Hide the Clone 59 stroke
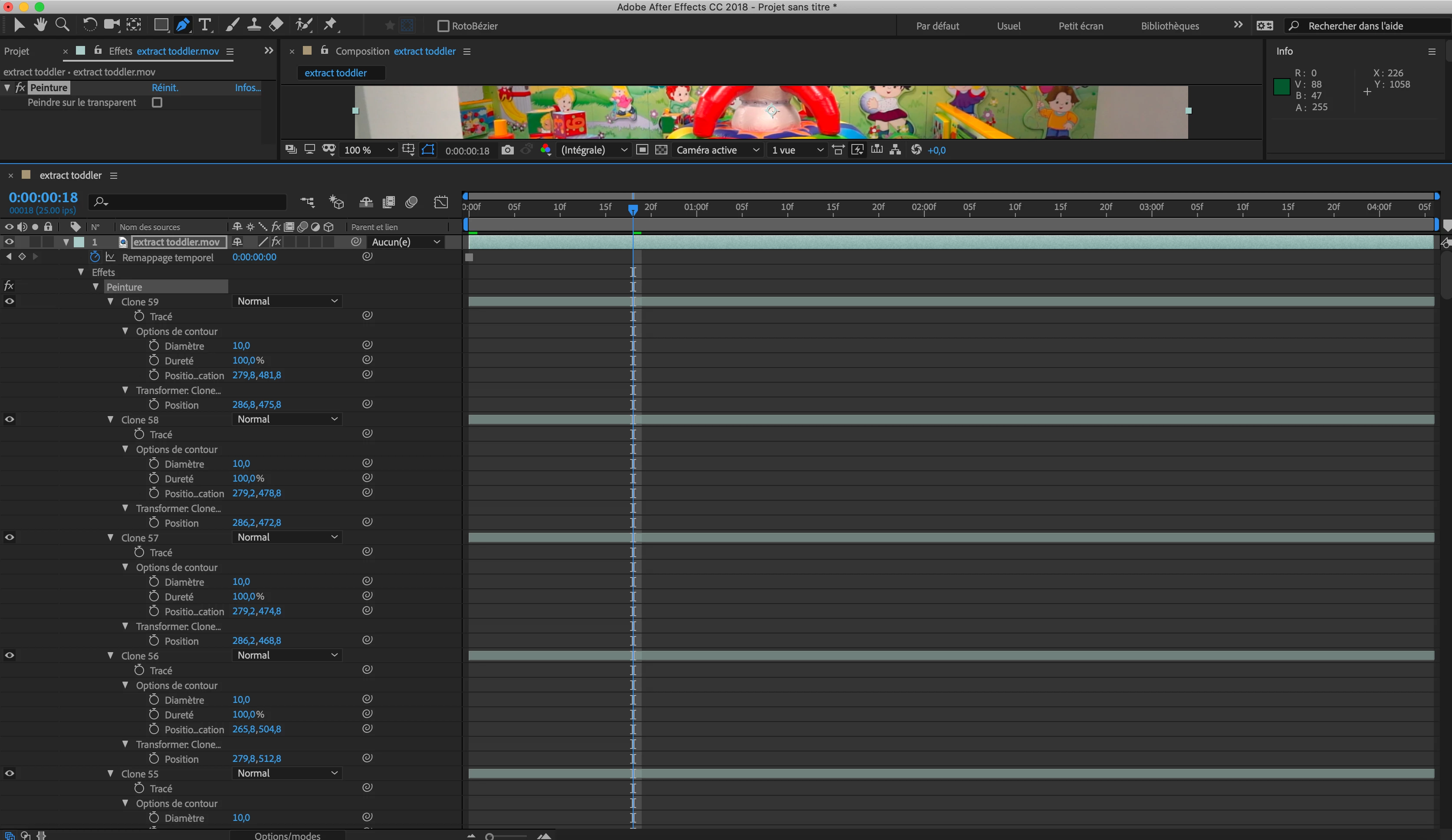This screenshot has width=1452, height=840. [x=10, y=301]
